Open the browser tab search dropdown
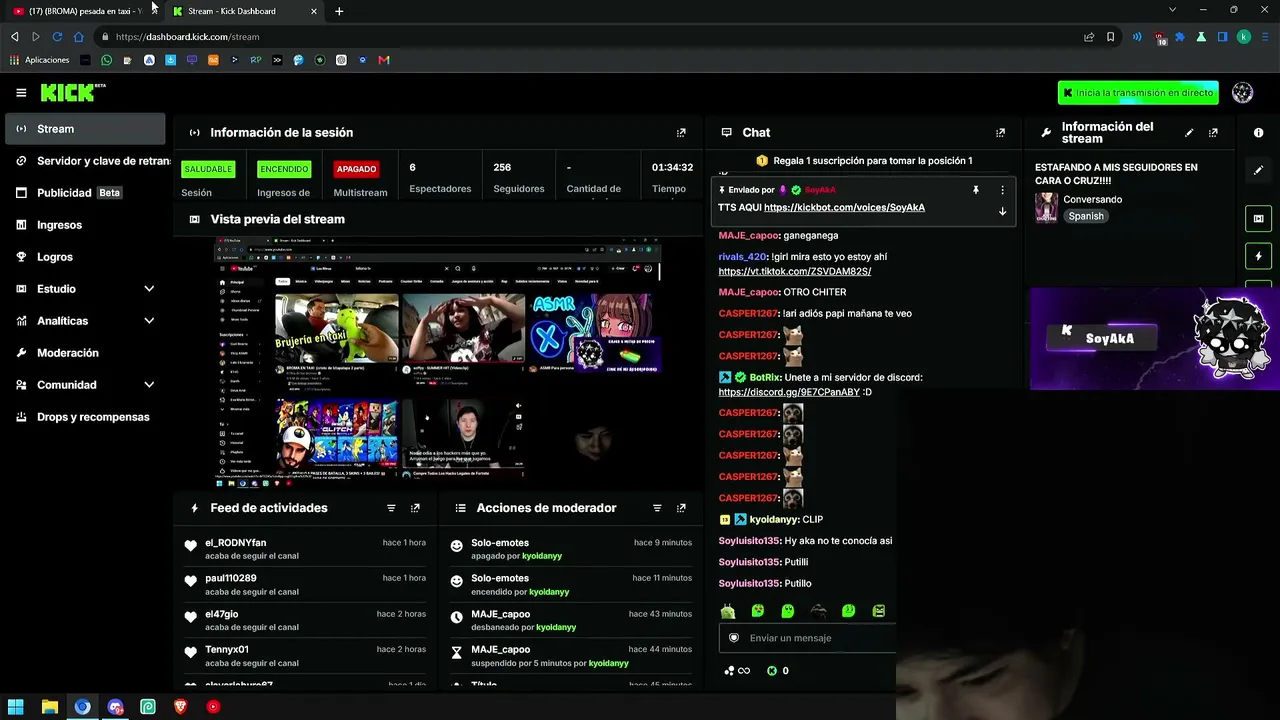This screenshot has height=720, width=1280. click(1172, 10)
